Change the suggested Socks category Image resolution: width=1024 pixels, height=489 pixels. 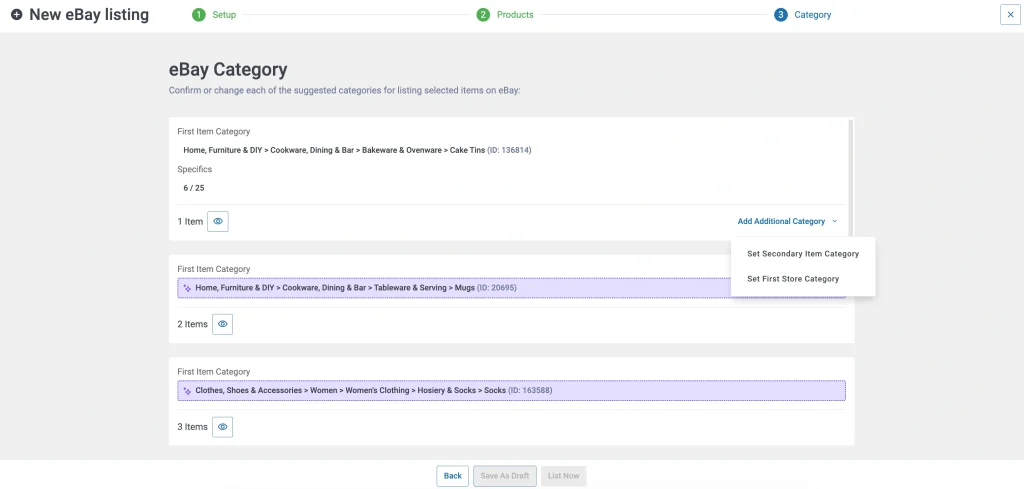(x=511, y=390)
